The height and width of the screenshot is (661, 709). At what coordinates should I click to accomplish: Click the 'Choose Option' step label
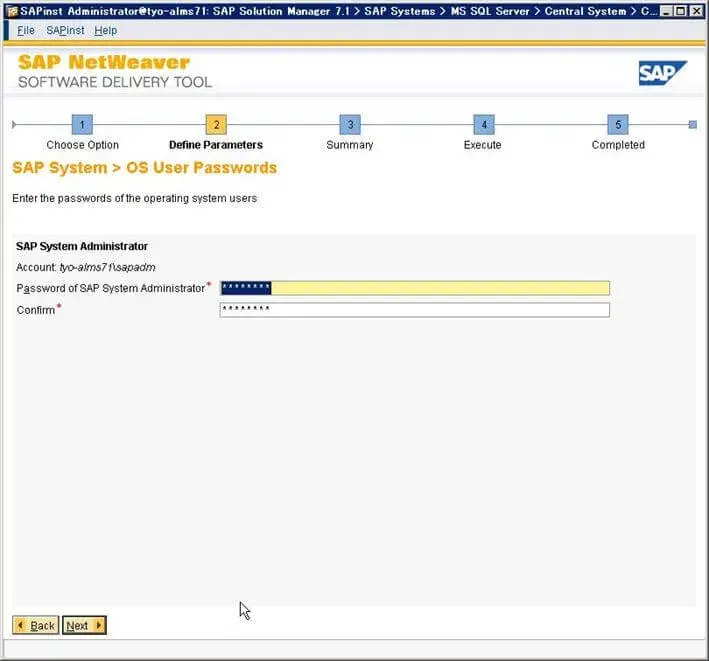[82, 145]
